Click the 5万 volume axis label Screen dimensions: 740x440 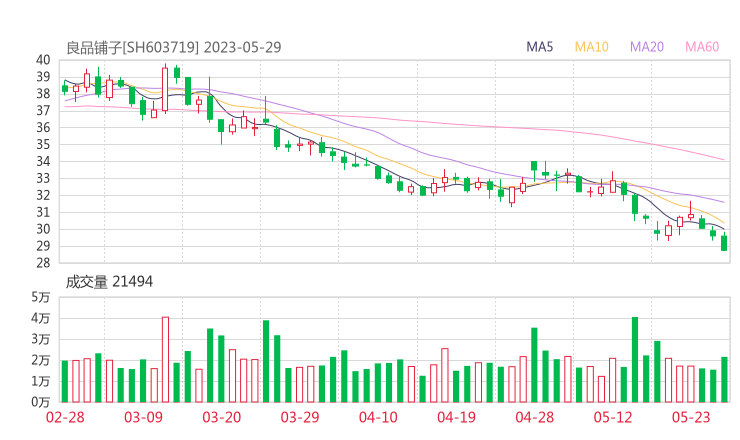[41, 297]
